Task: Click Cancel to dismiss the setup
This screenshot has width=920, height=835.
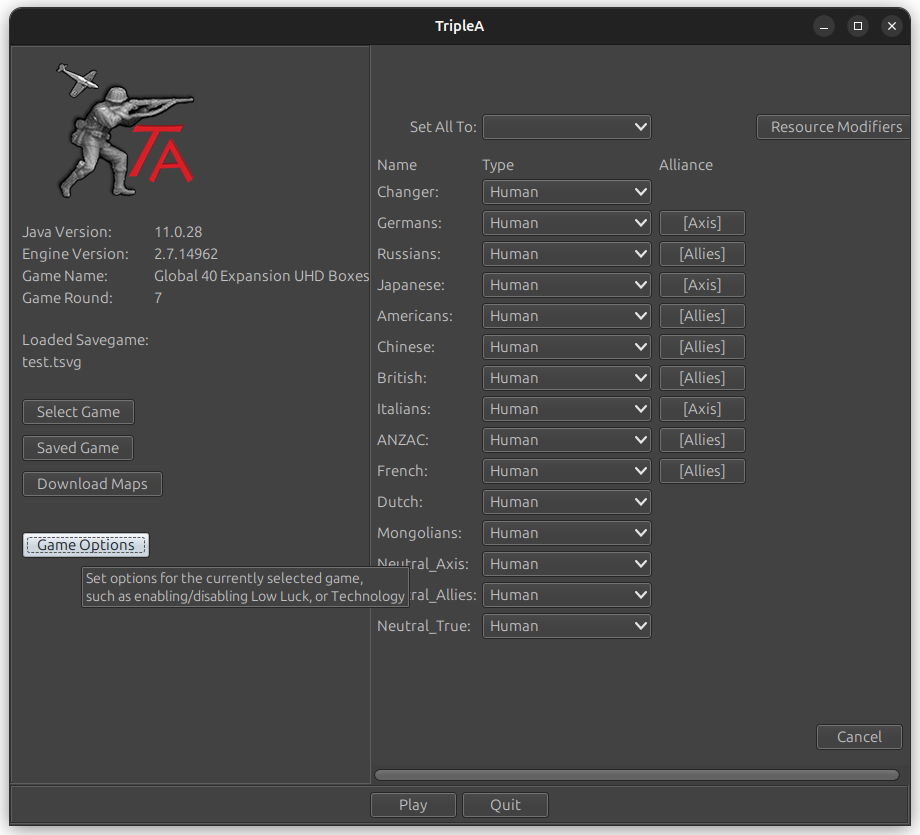Action: [859, 736]
